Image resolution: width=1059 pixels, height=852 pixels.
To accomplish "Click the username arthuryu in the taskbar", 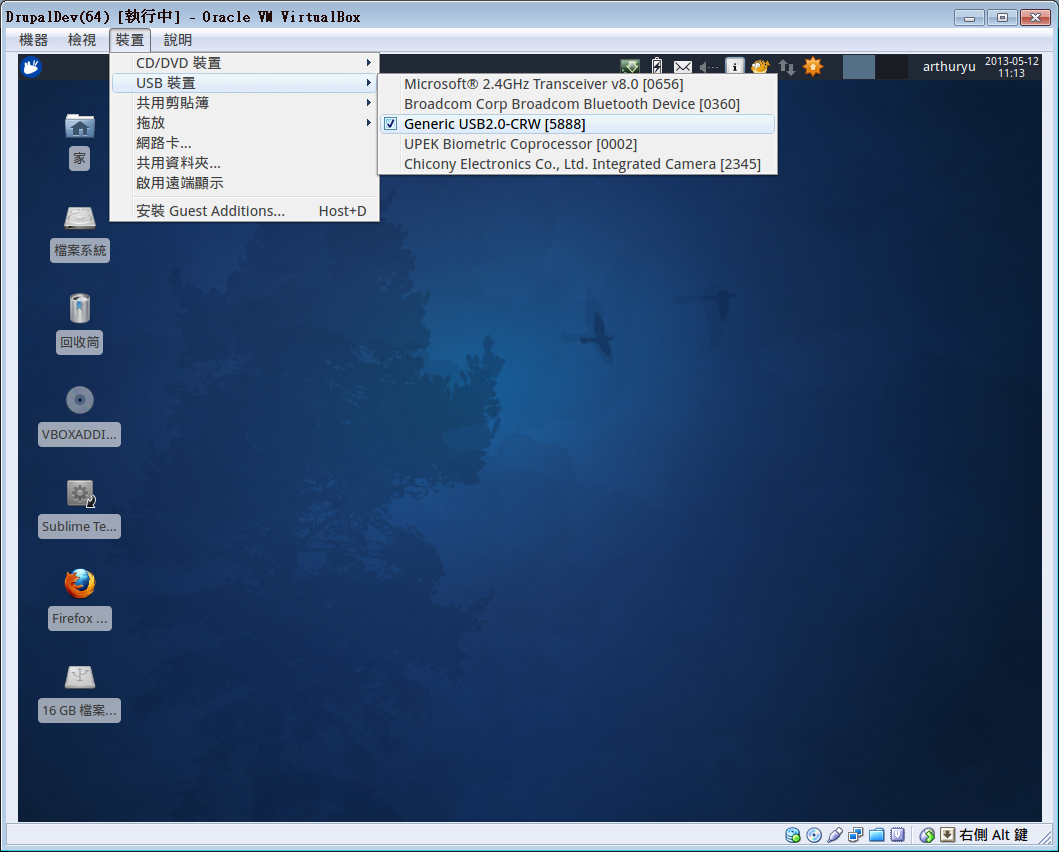I will coord(948,66).
